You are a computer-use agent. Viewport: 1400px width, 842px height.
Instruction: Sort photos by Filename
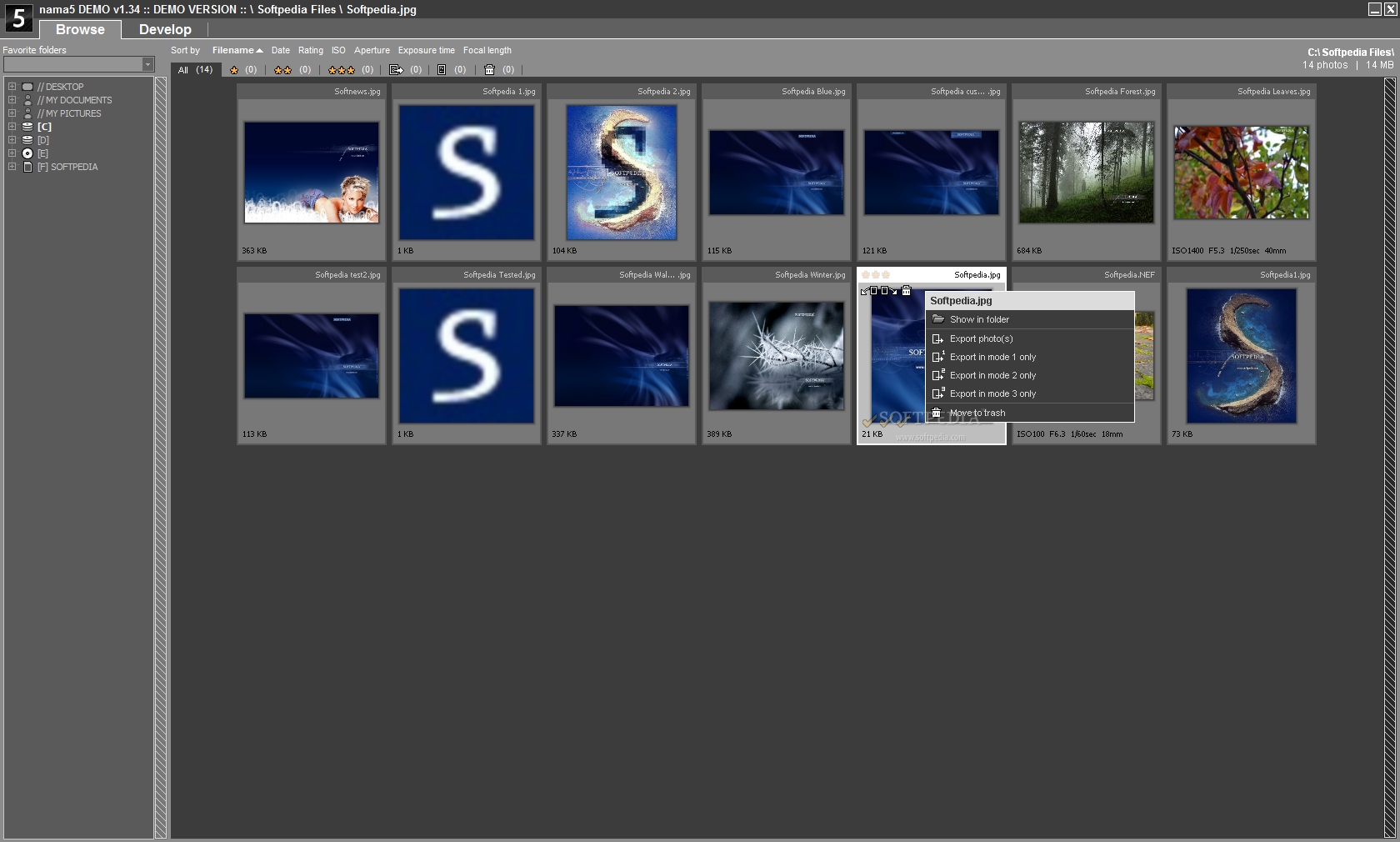237,50
